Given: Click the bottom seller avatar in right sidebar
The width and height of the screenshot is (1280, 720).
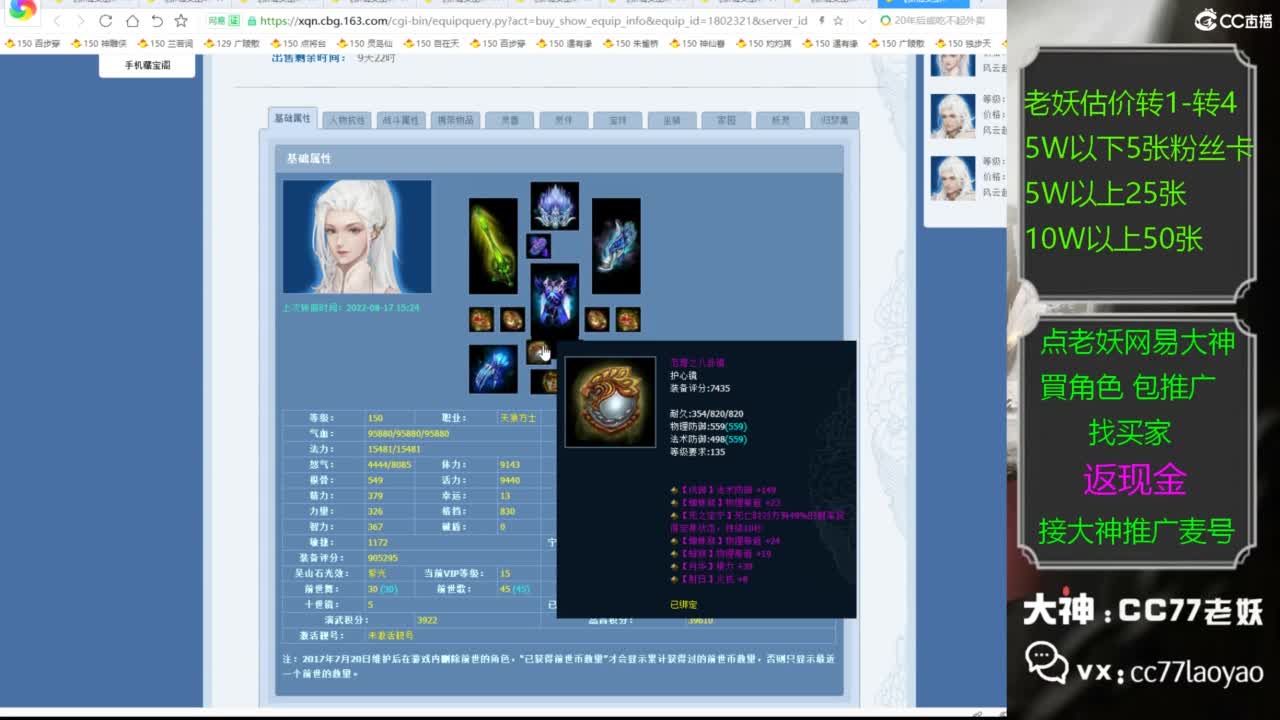Looking at the screenshot, I should 953,178.
